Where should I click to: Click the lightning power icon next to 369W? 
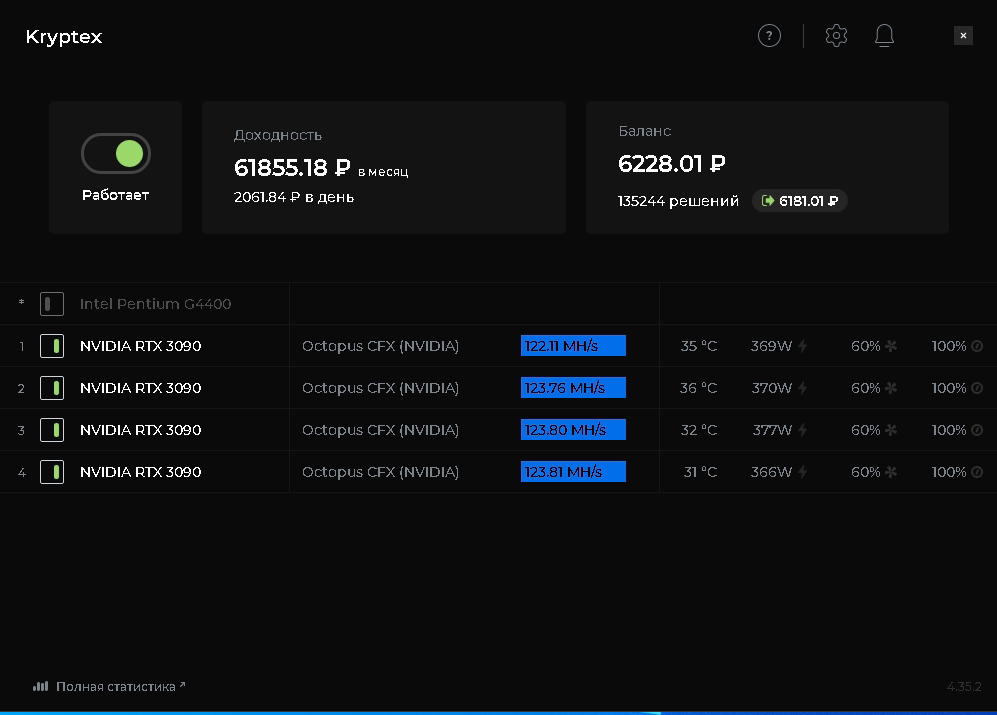tap(803, 346)
